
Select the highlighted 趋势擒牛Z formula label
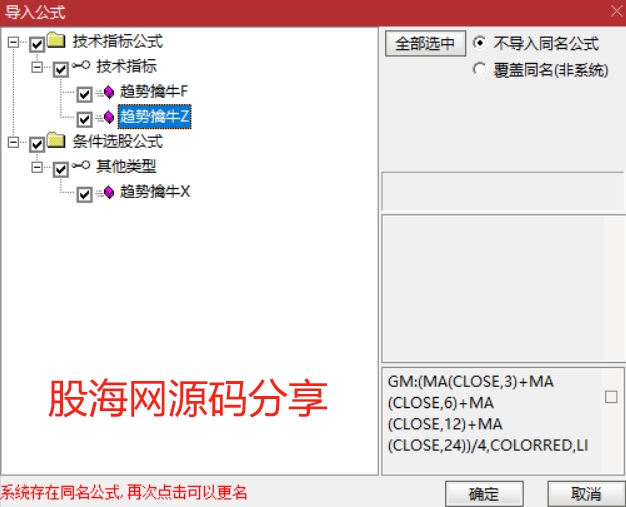click(x=155, y=117)
